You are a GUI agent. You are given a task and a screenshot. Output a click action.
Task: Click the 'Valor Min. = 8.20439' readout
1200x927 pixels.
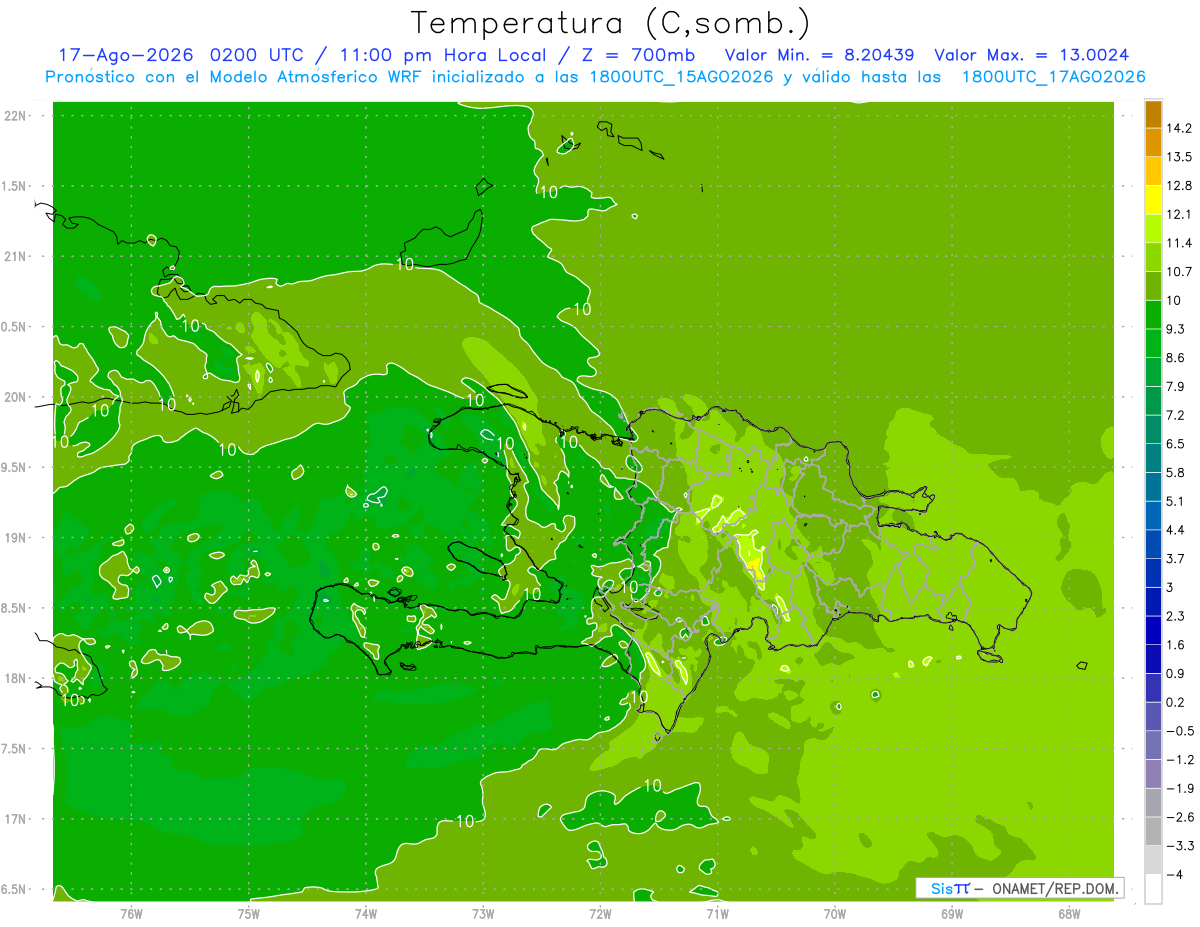[819, 55]
